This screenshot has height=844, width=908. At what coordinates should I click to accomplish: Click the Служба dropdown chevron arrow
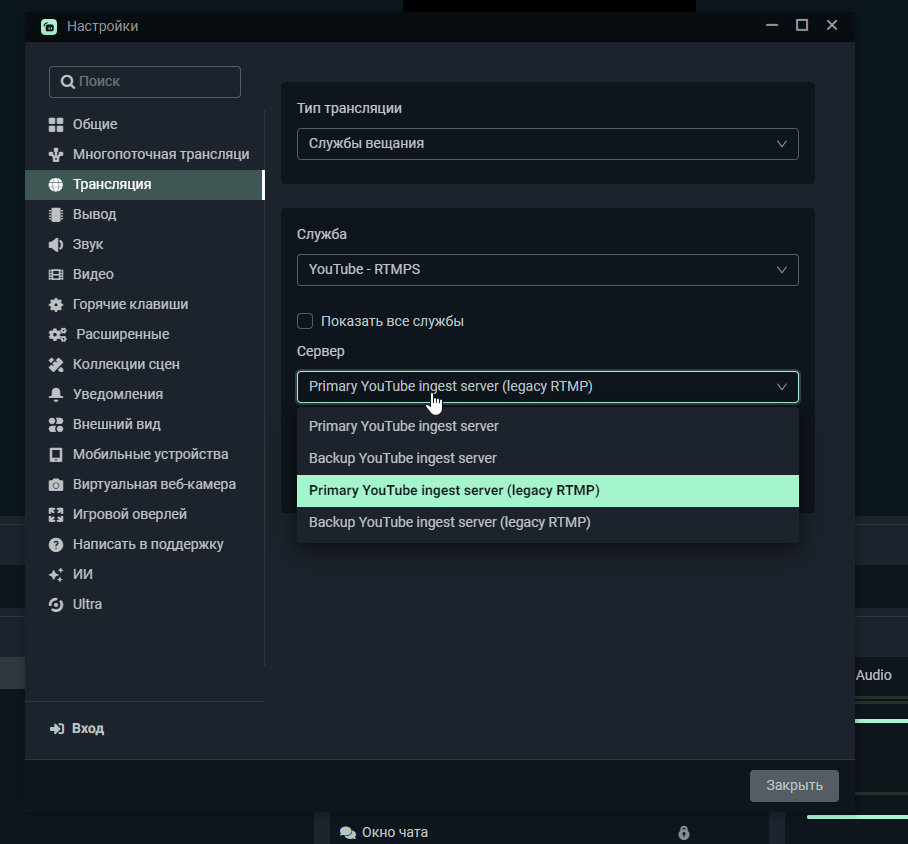(x=782, y=270)
